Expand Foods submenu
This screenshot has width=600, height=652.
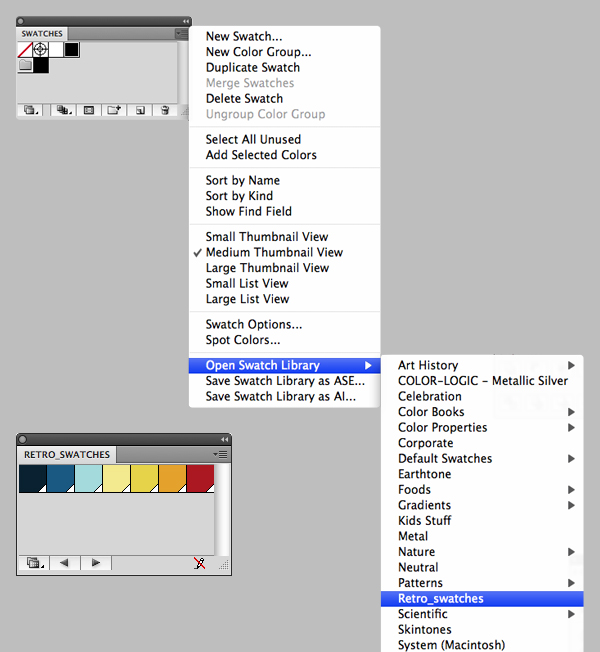coord(482,489)
